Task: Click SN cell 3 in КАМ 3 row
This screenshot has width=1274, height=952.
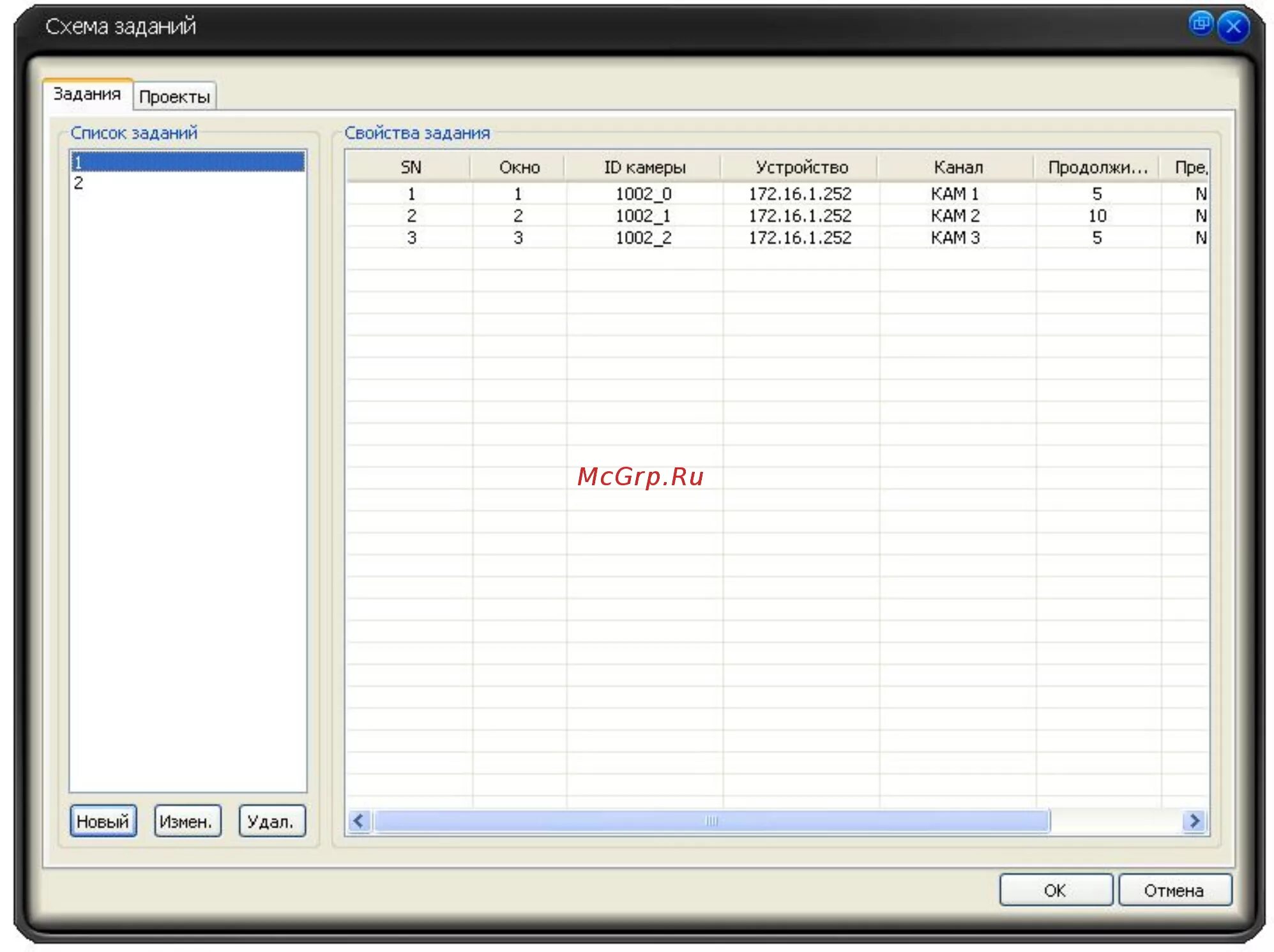Action: pos(412,238)
